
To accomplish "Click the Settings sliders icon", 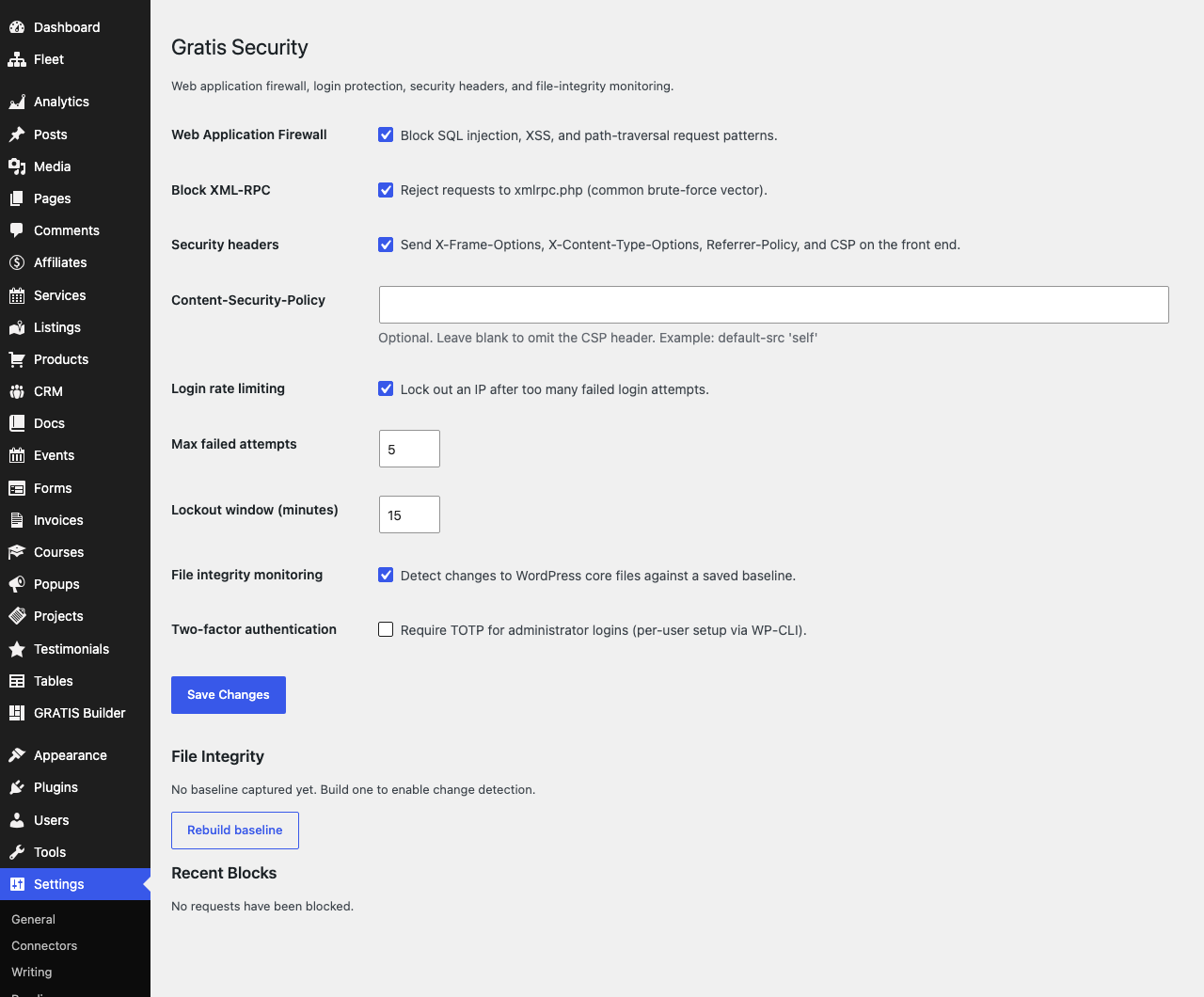I will pos(17,884).
